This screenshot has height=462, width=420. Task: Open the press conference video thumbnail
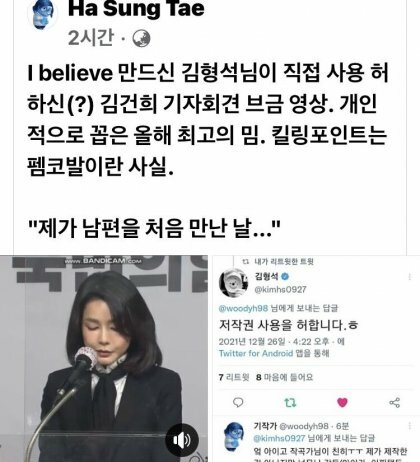coord(104,359)
